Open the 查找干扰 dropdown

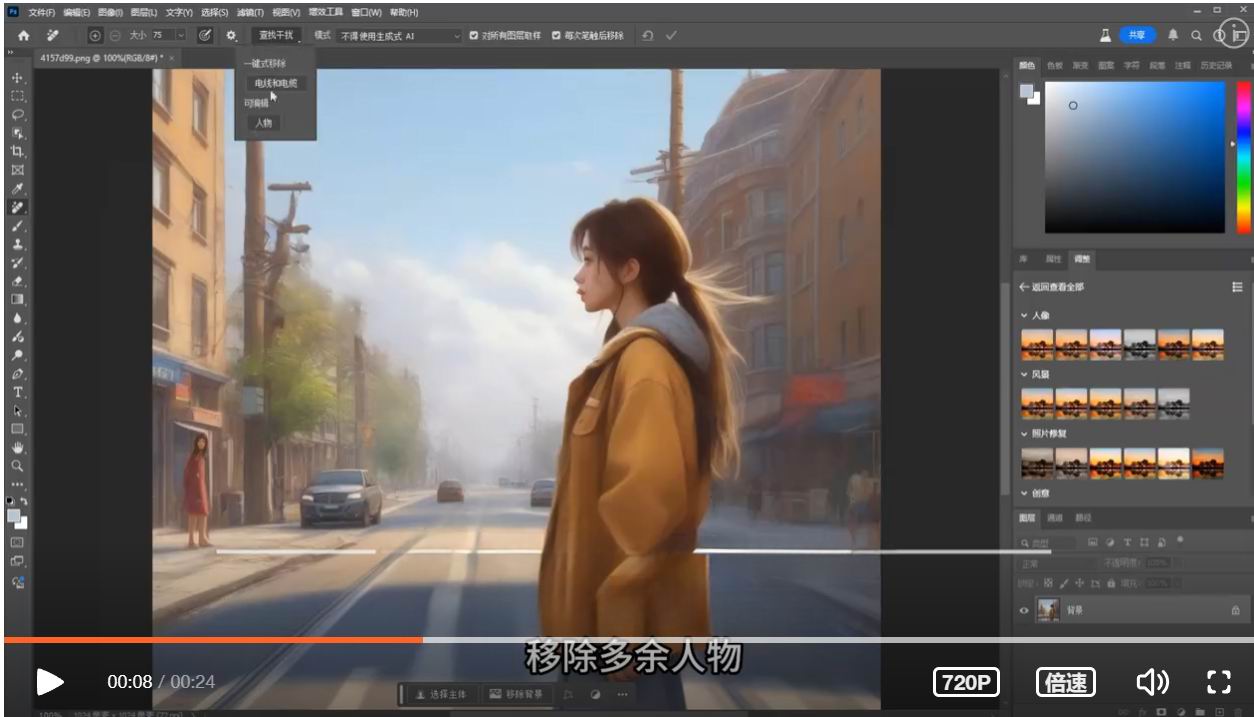tap(278, 35)
